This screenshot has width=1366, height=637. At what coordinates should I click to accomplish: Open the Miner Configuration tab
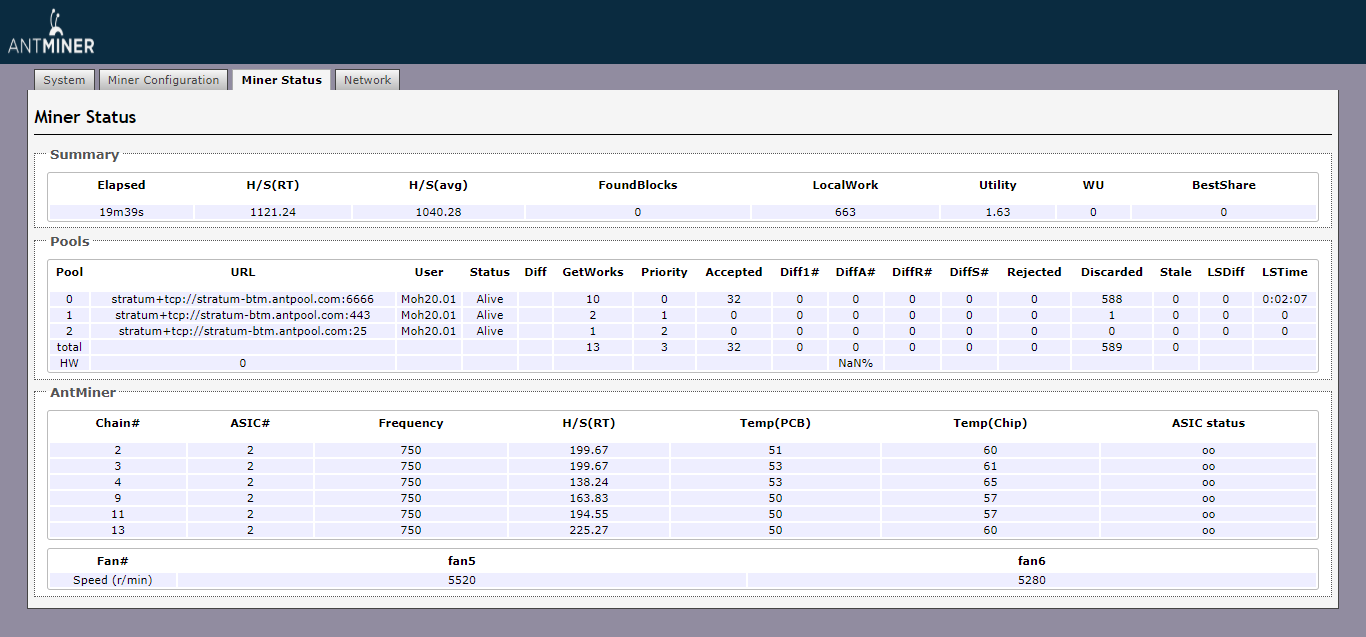click(x=163, y=80)
